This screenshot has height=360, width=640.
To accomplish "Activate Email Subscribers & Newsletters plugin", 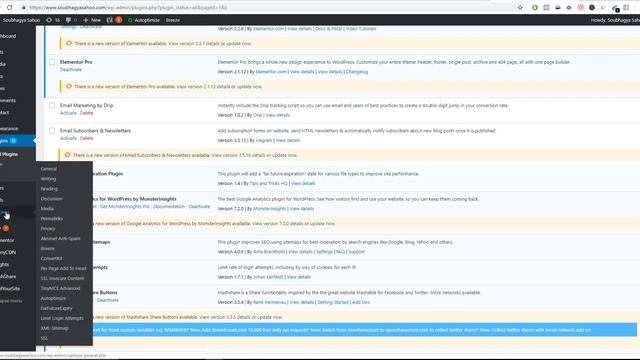I will (68, 138).
